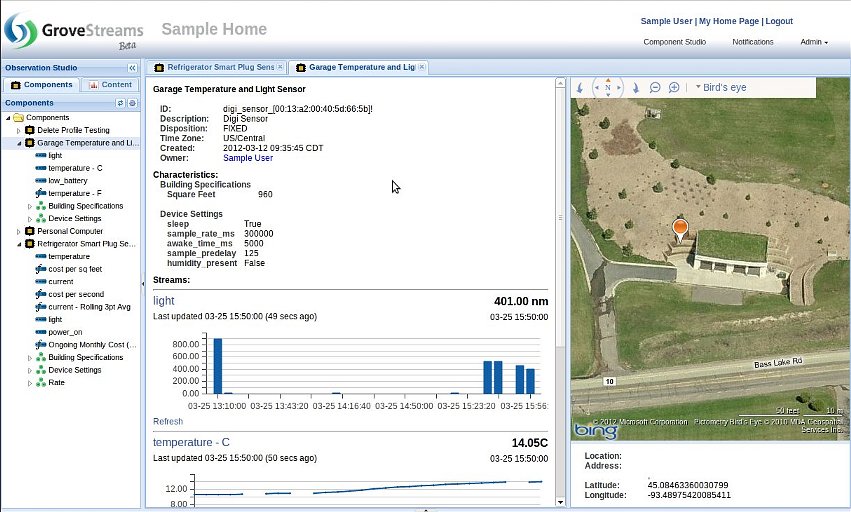The image size is (851, 512).
Task: Expand the Personal Computer tree node
Action: point(18,231)
